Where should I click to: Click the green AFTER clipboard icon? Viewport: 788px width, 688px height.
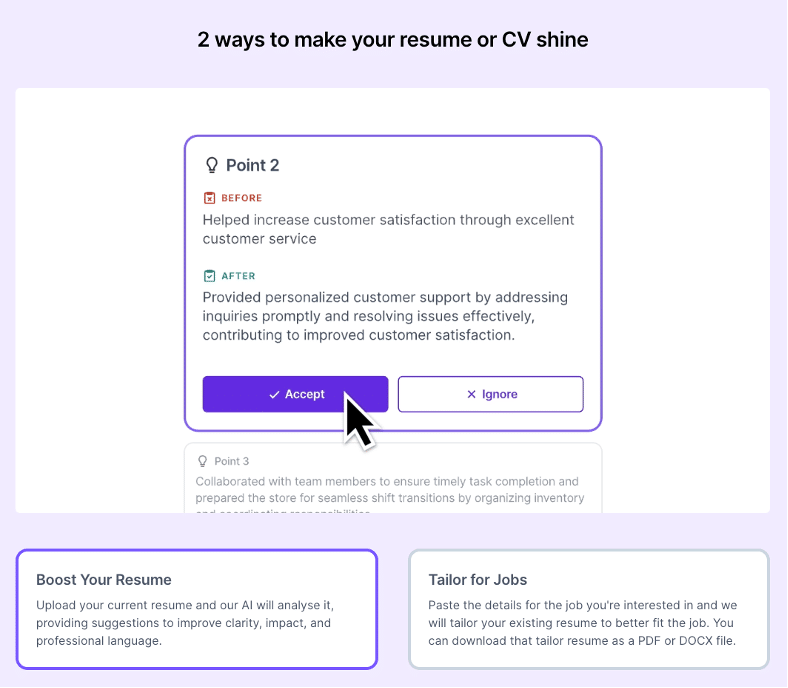(209, 276)
